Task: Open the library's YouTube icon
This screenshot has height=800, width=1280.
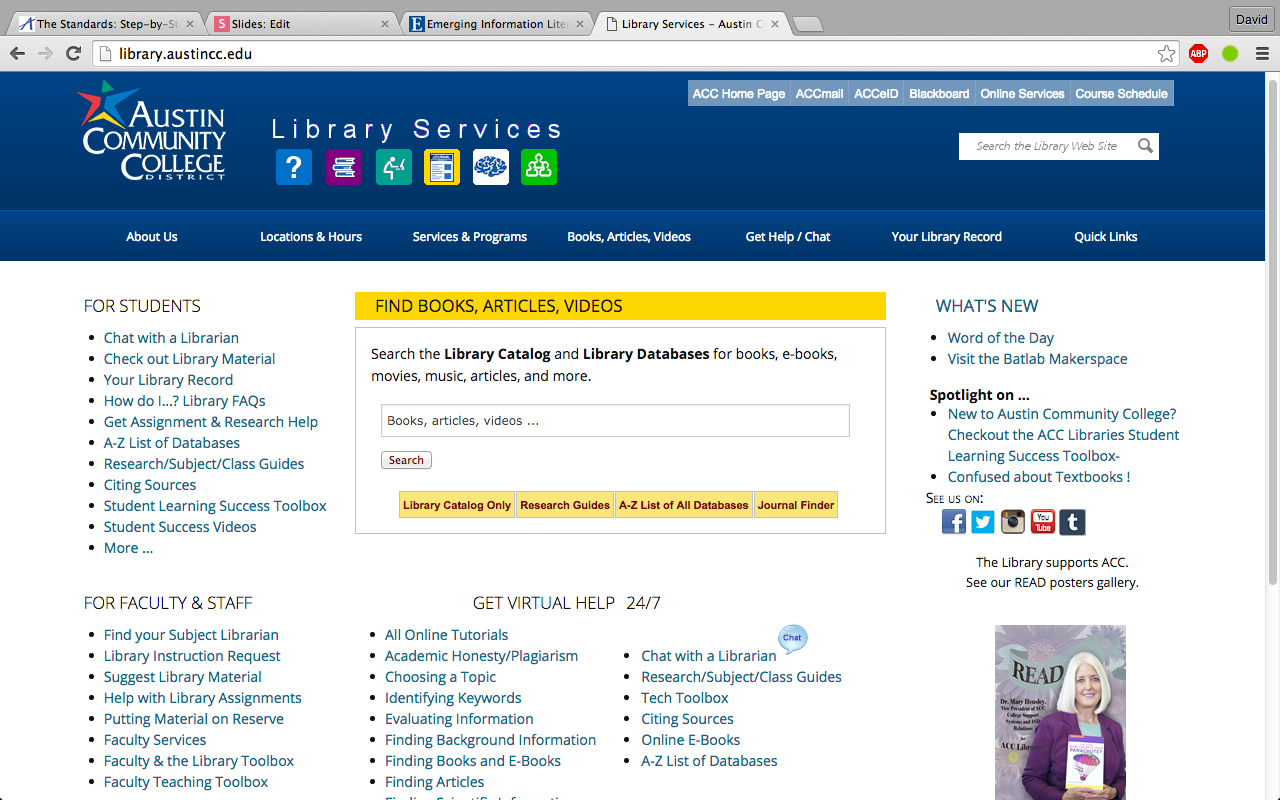Action: (1043, 522)
